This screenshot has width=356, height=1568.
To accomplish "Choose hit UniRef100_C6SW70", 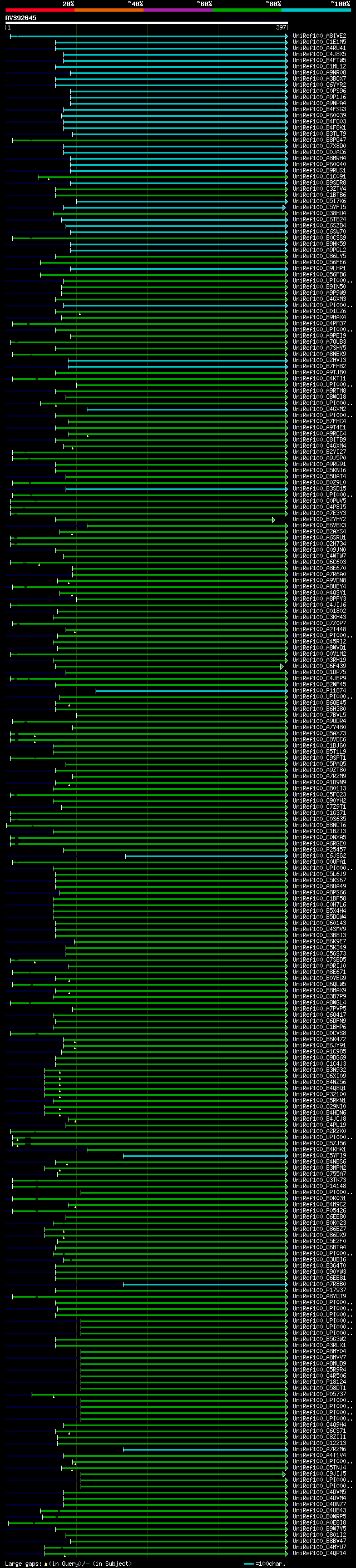I will 319,232.
